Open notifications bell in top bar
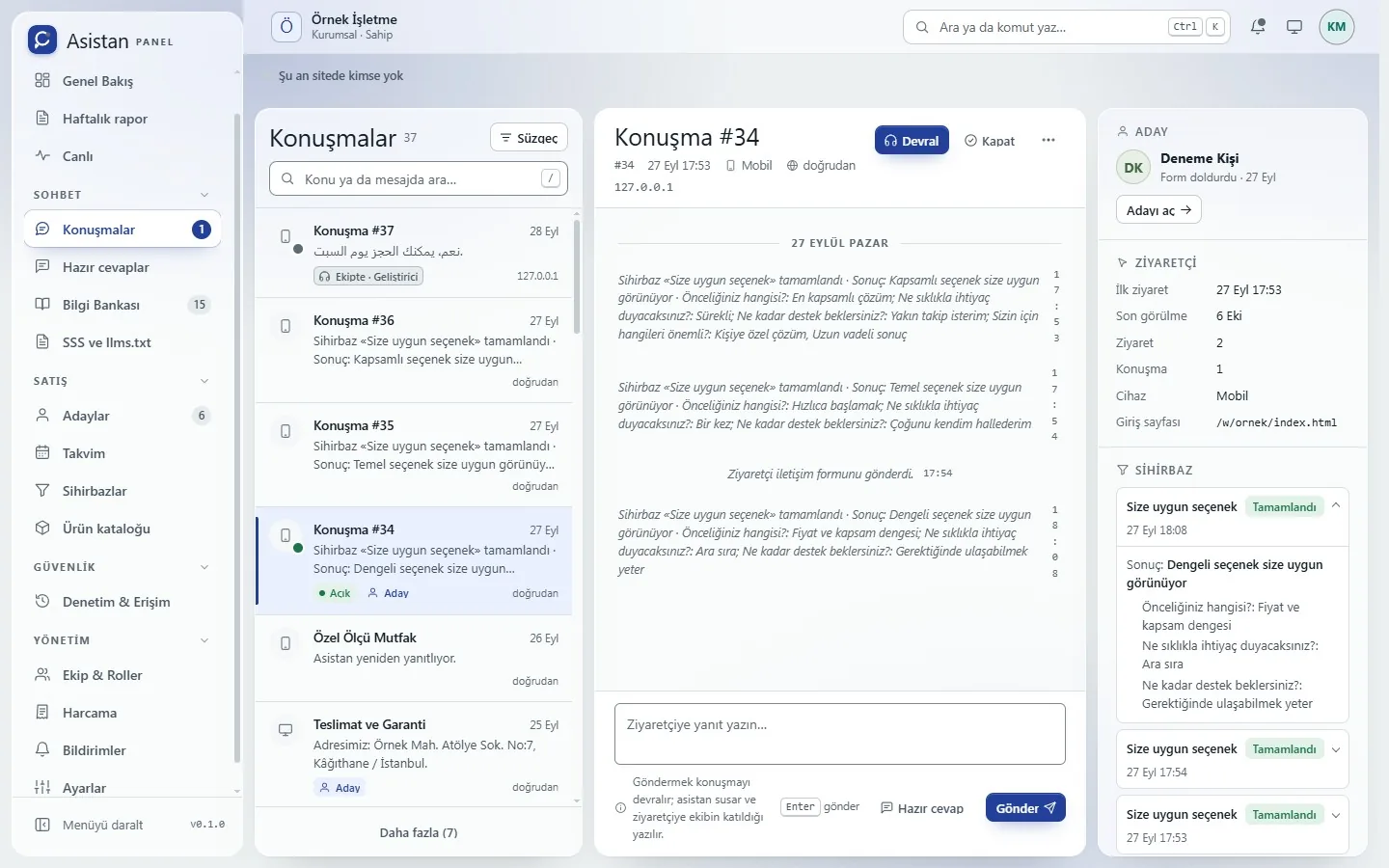 [1258, 27]
